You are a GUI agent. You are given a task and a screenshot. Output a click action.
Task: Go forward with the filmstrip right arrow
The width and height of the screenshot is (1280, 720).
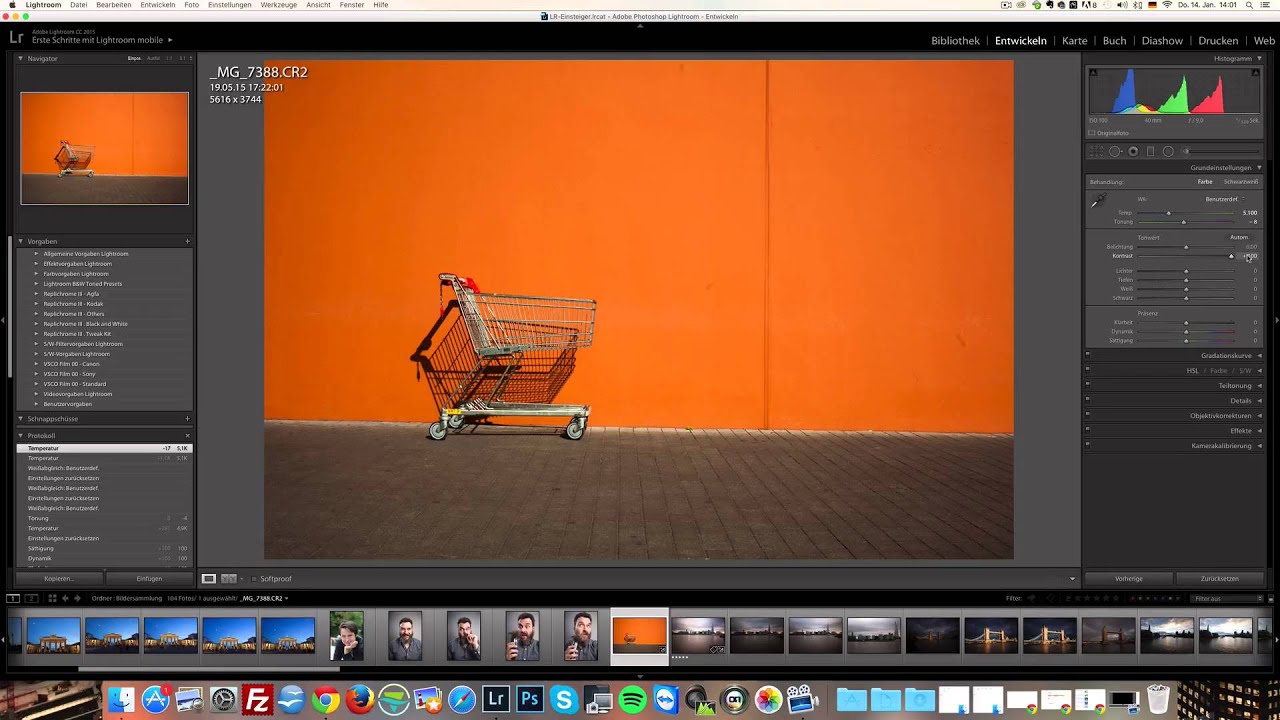(x=79, y=598)
